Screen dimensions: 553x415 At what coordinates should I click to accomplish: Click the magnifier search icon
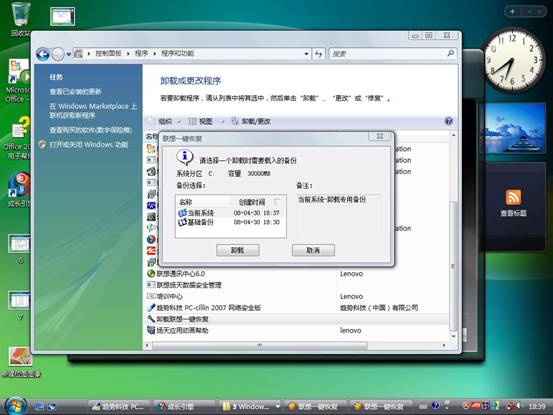click(x=450, y=53)
